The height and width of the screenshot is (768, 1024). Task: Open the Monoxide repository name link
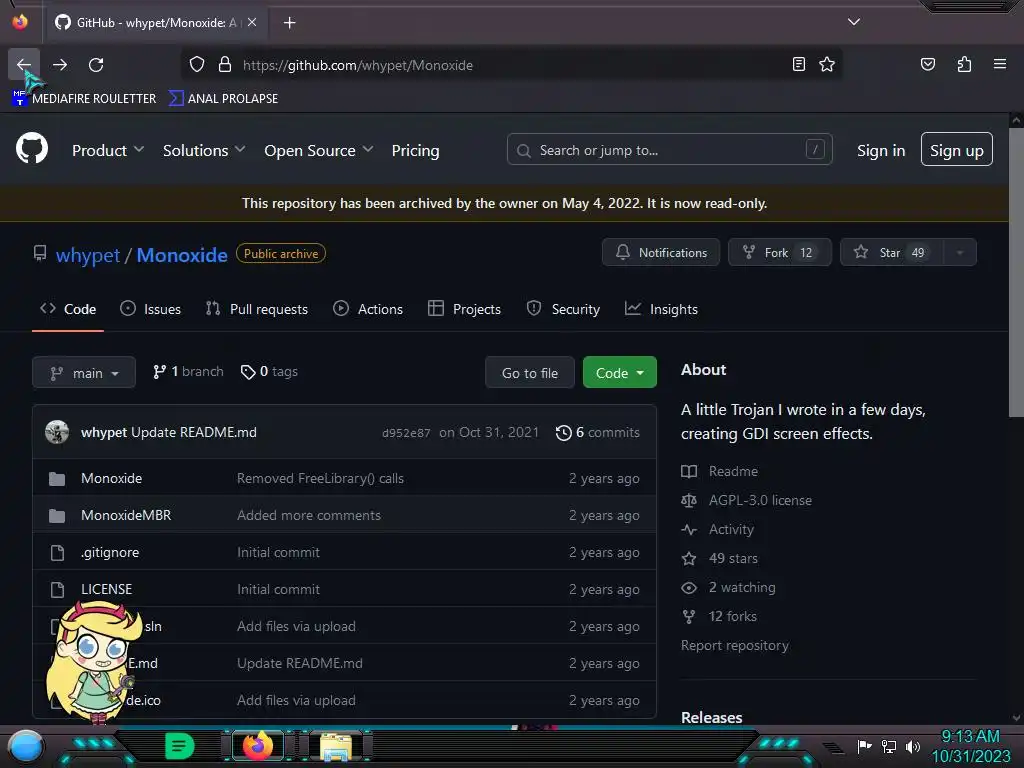click(x=182, y=255)
